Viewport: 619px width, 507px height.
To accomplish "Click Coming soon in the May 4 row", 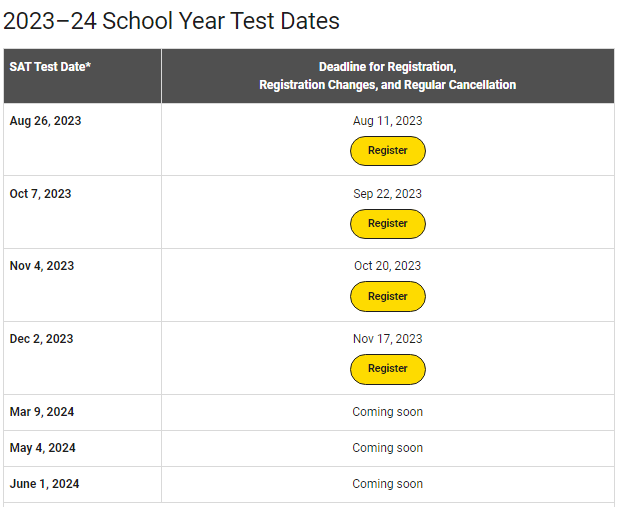I will click(x=388, y=448).
